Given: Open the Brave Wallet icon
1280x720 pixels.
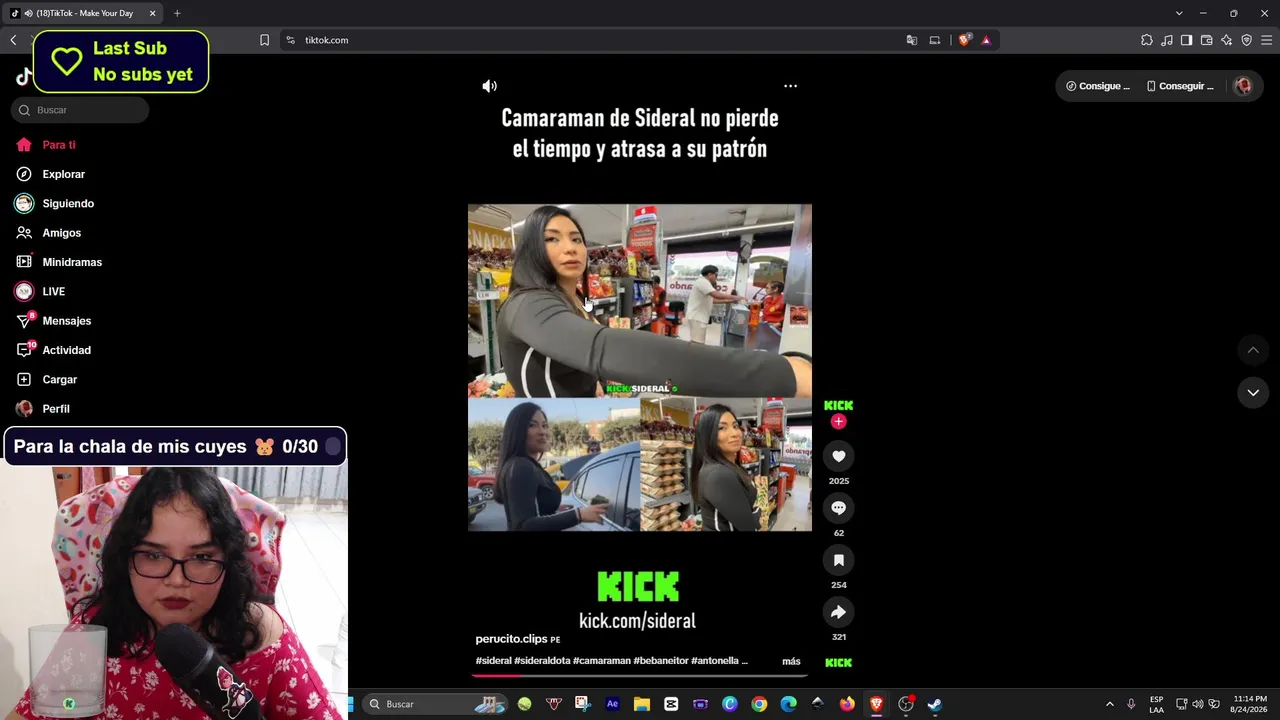Looking at the screenshot, I should pyautogui.click(x=1206, y=40).
